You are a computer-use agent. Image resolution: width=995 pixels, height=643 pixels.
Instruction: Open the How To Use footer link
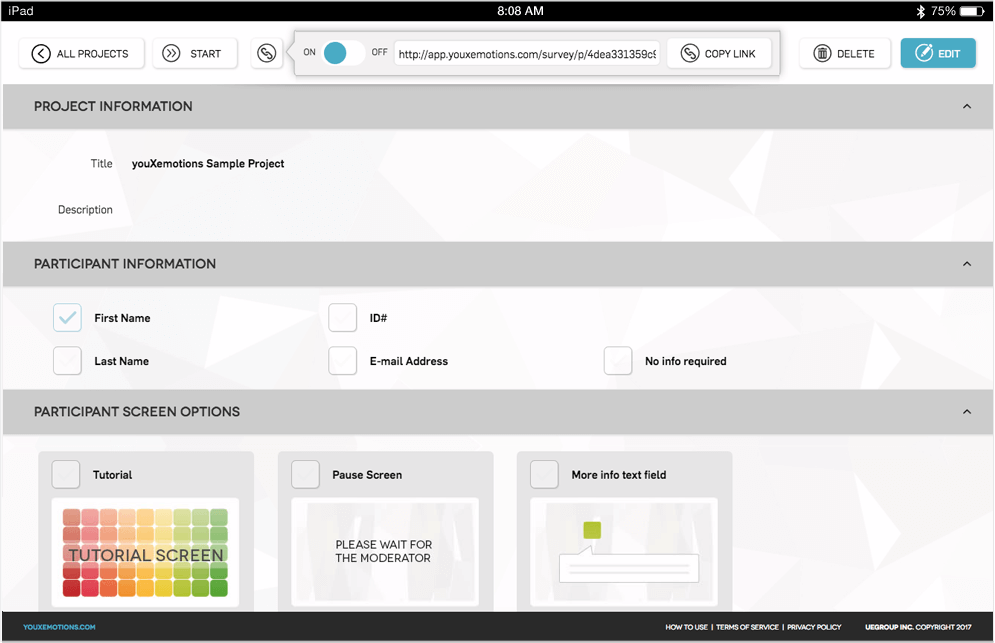tap(686, 627)
